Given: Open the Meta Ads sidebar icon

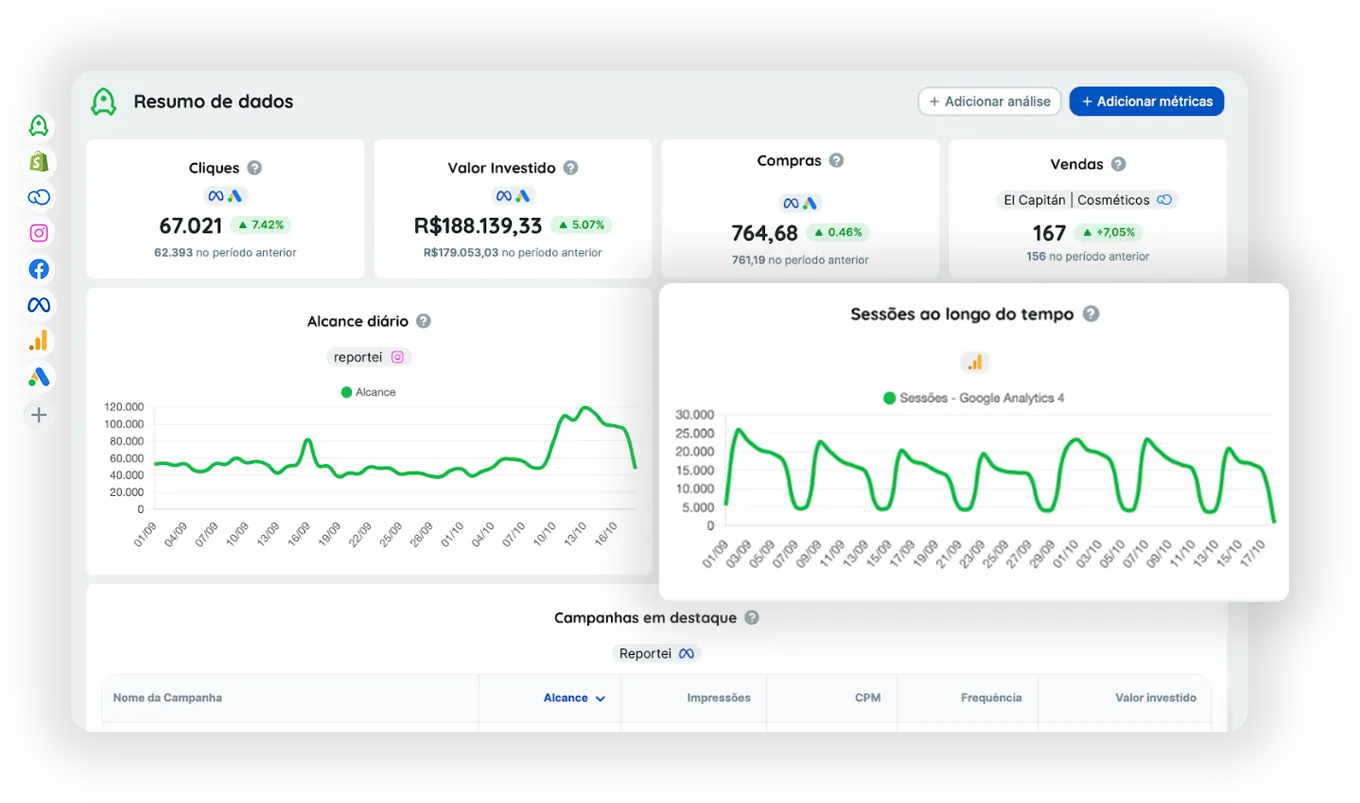Looking at the screenshot, I should pyautogui.click(x=38, y=304).
